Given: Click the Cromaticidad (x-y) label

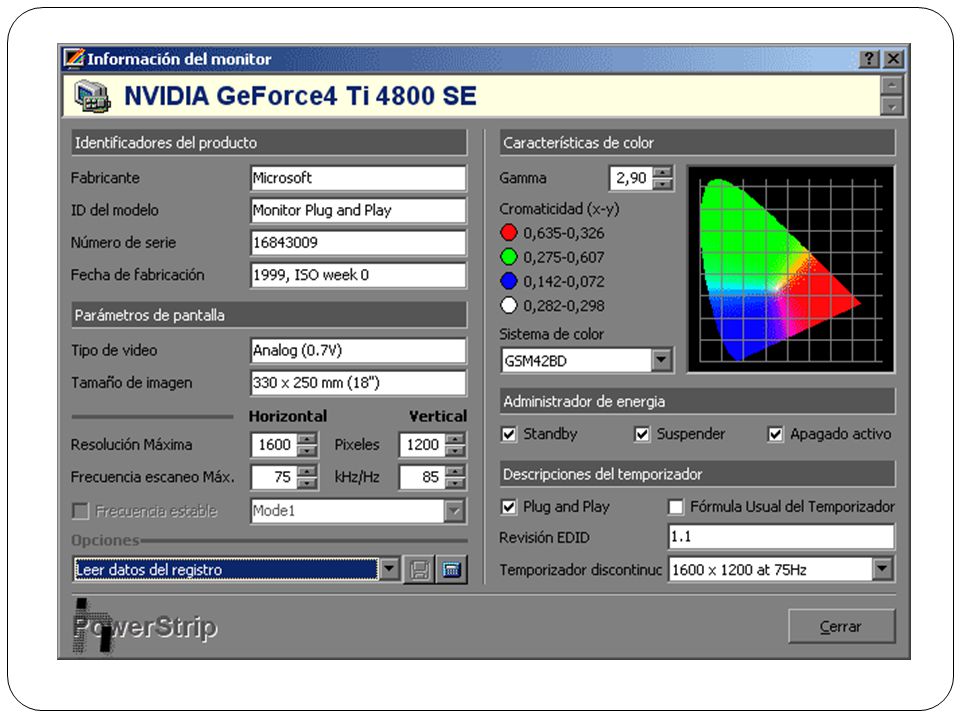Looking at the screenshot, I should point(559,209).
